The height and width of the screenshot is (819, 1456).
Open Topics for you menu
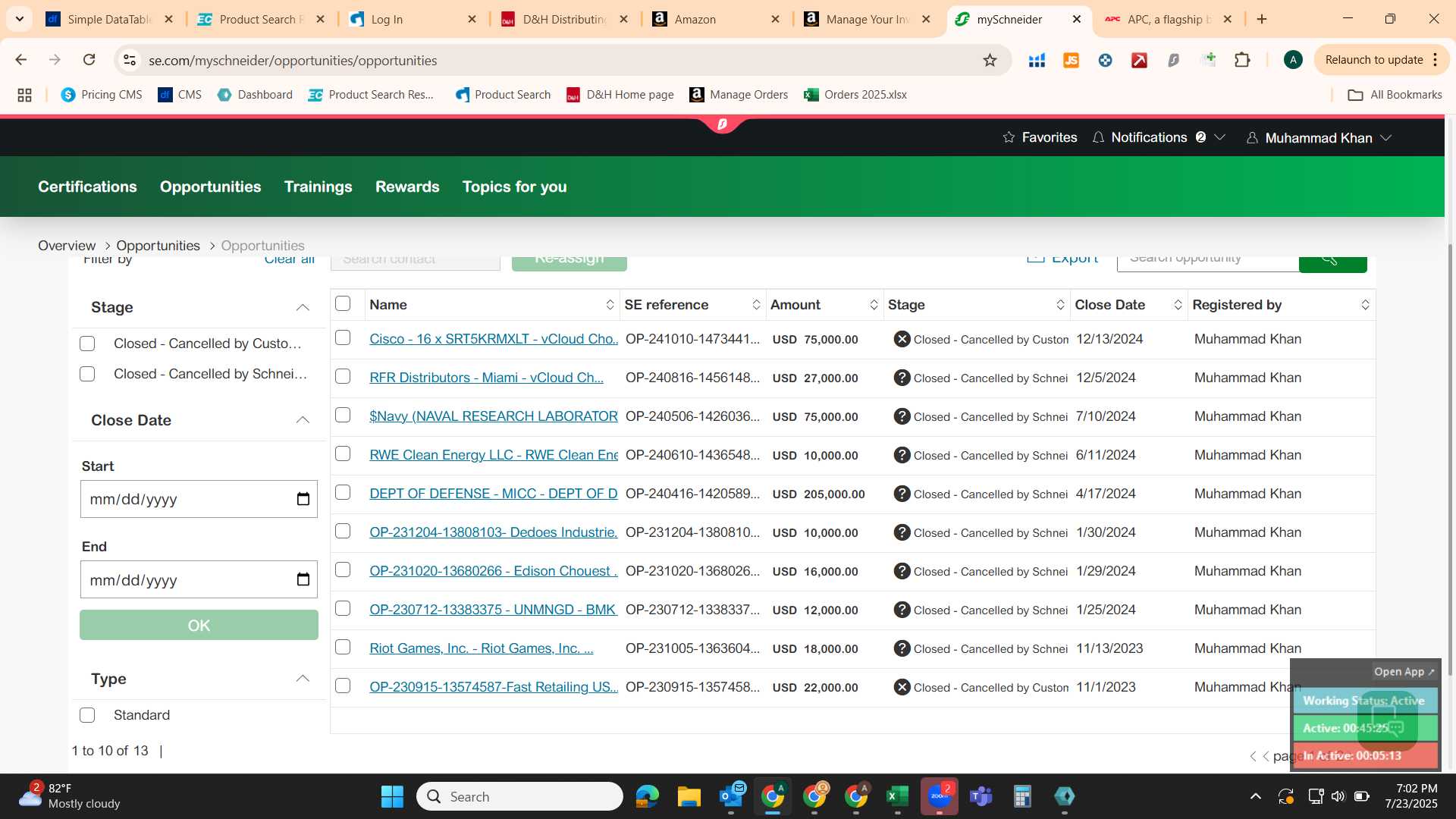click(515, 187)
